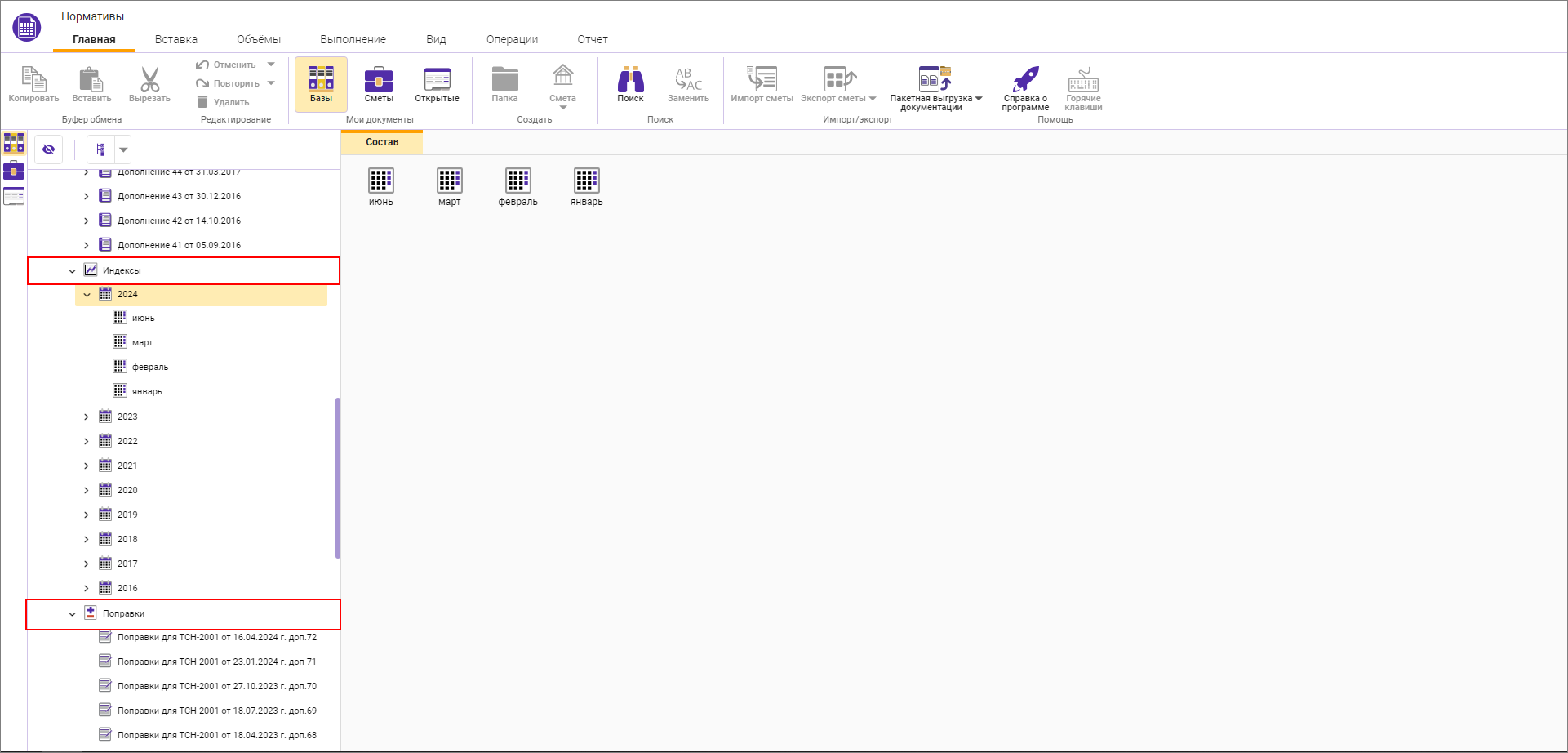1568x753 pixels.
Task: Click the tree panel vertical scrollbar
Action: tap(338, 478)
